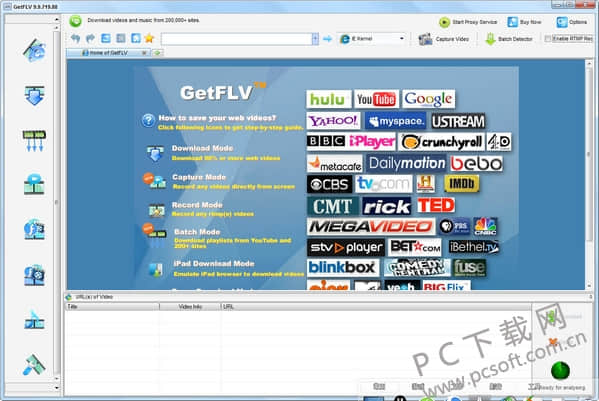The image size is (599, 401).
Task: Open the hammer tools icon in sidebar
Action: pyautogui.click(x=34, y=365)
